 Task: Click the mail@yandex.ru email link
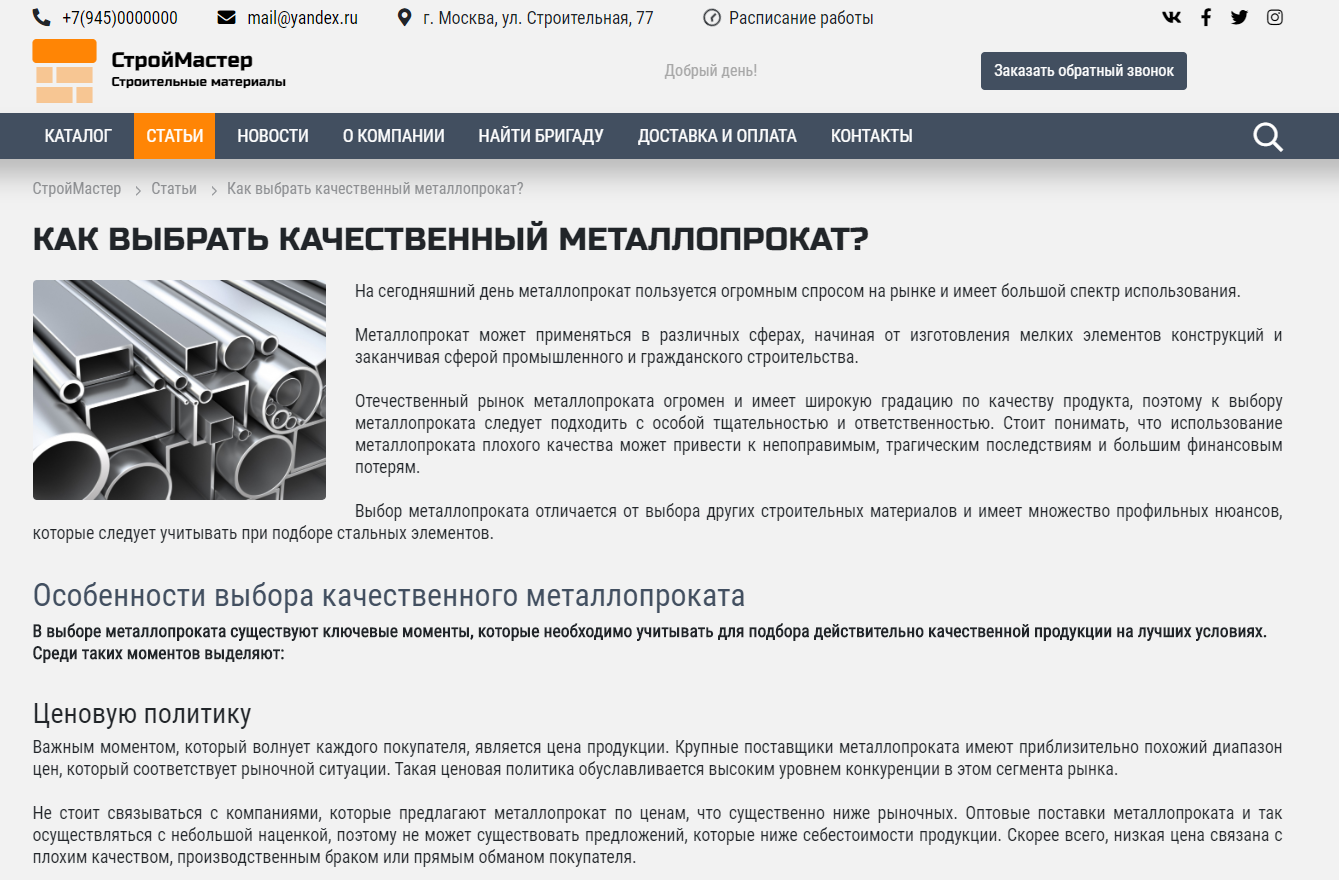coord(302,18)
